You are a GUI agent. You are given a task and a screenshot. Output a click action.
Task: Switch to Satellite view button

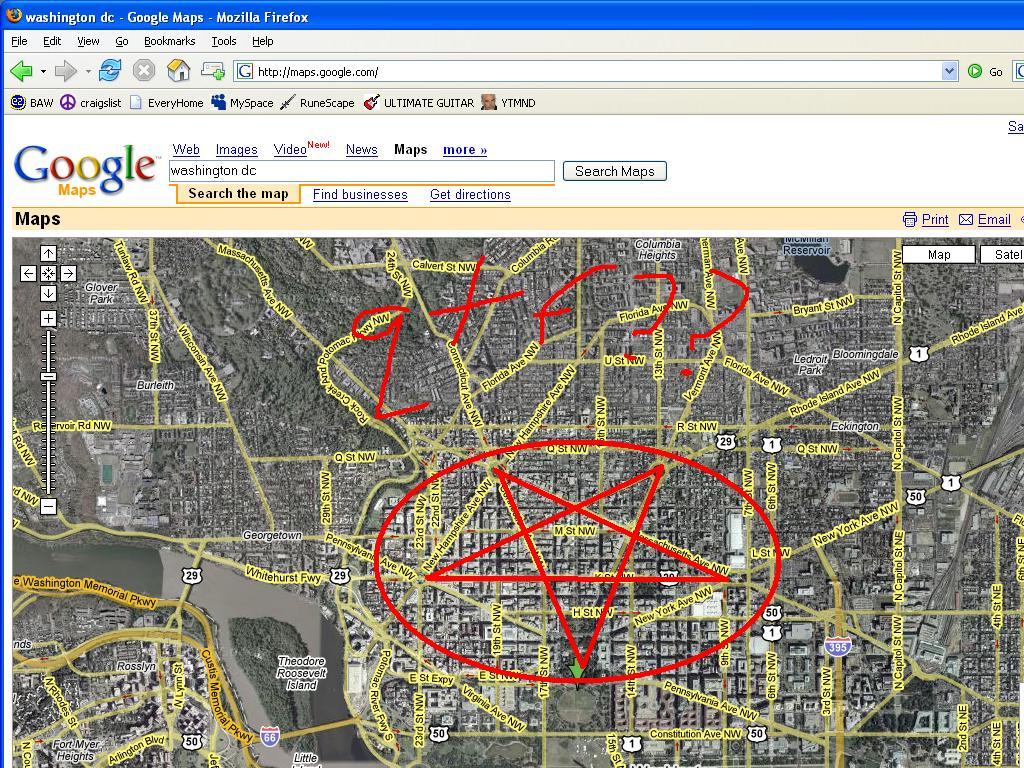point(1002,255)
